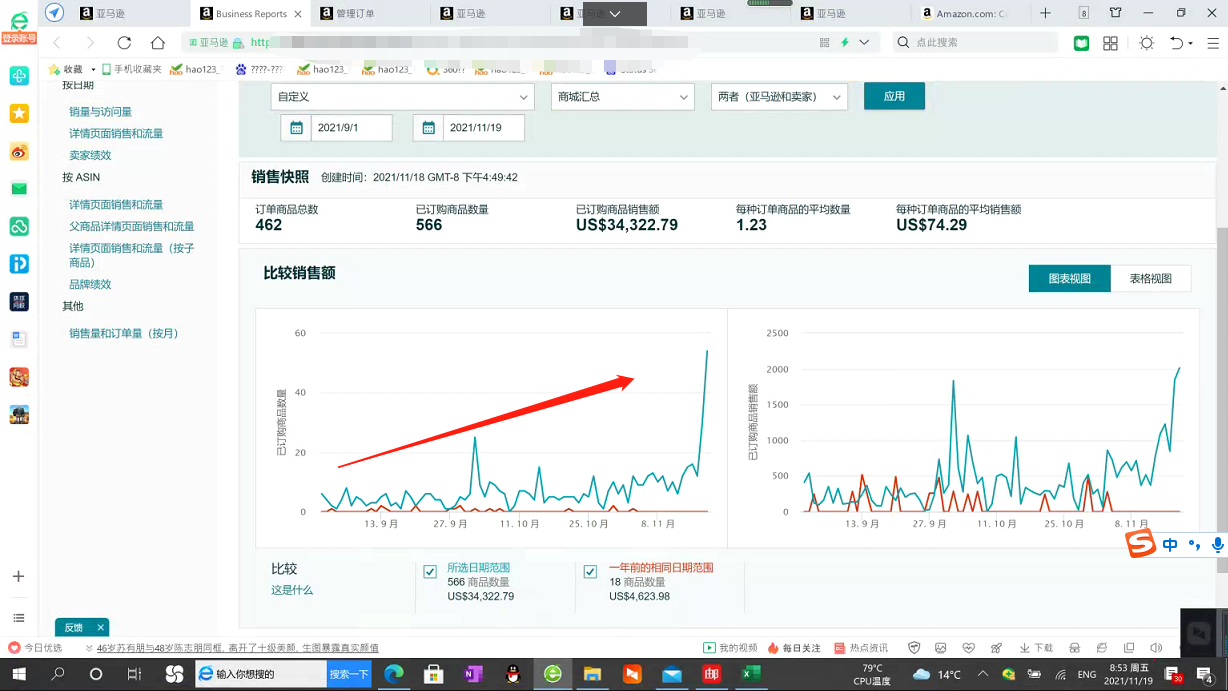Open the calendar picker beside 2021/9/1
1228x691 pixels.
click(295, 128)
